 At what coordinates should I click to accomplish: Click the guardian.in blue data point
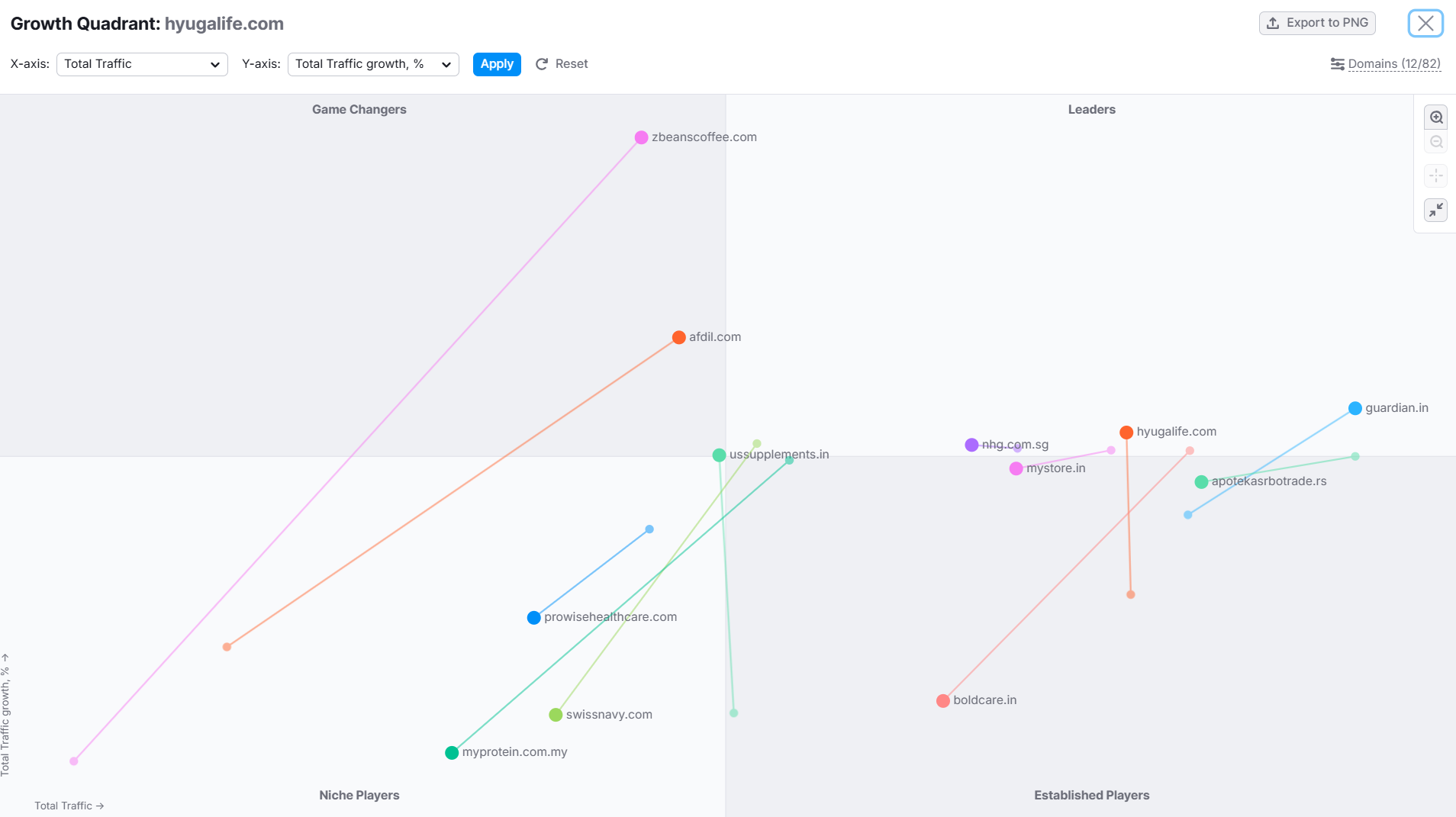[x=1355, y=408]
